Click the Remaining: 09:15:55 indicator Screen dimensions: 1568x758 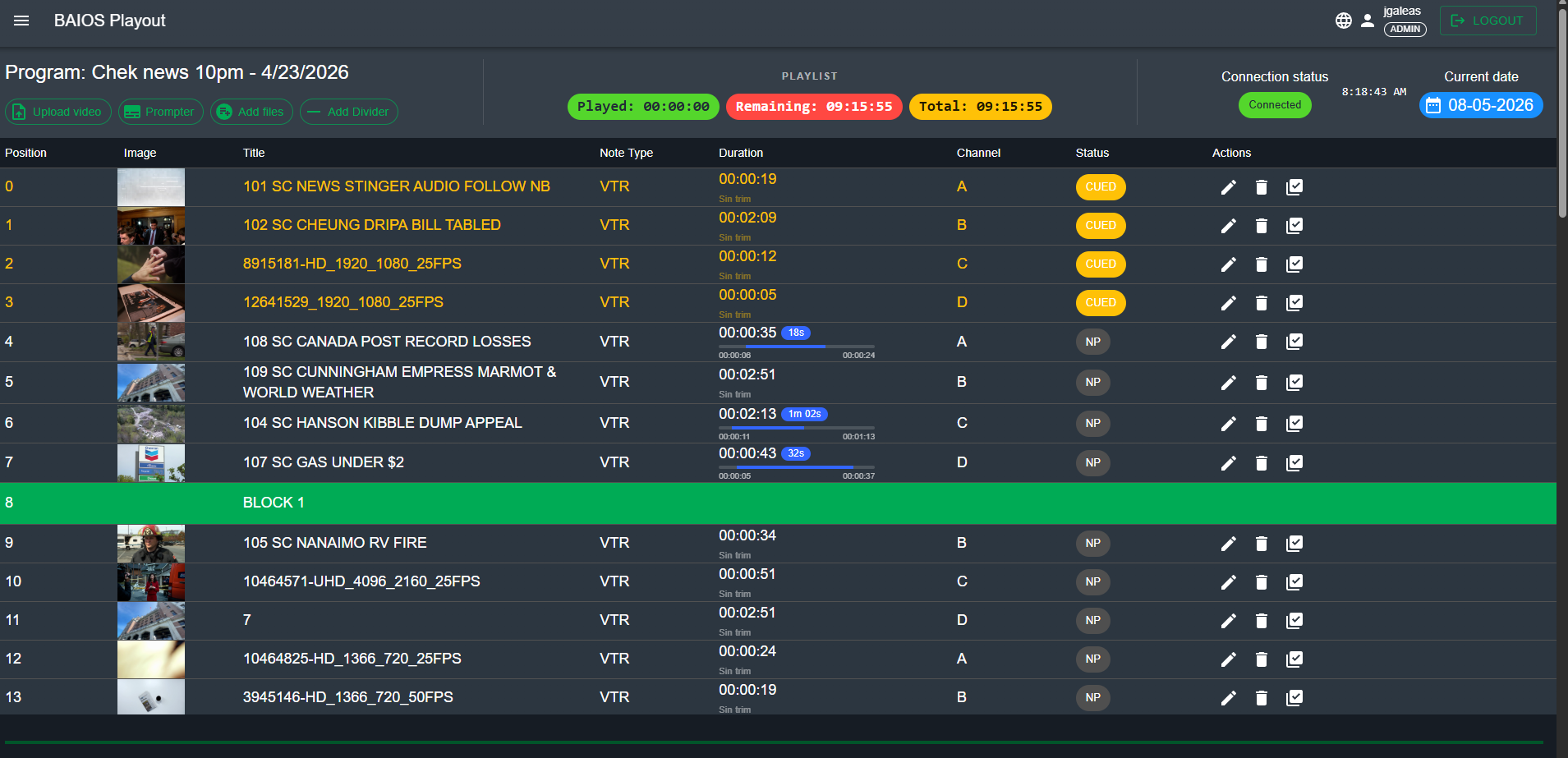click(x=814, y=107)
